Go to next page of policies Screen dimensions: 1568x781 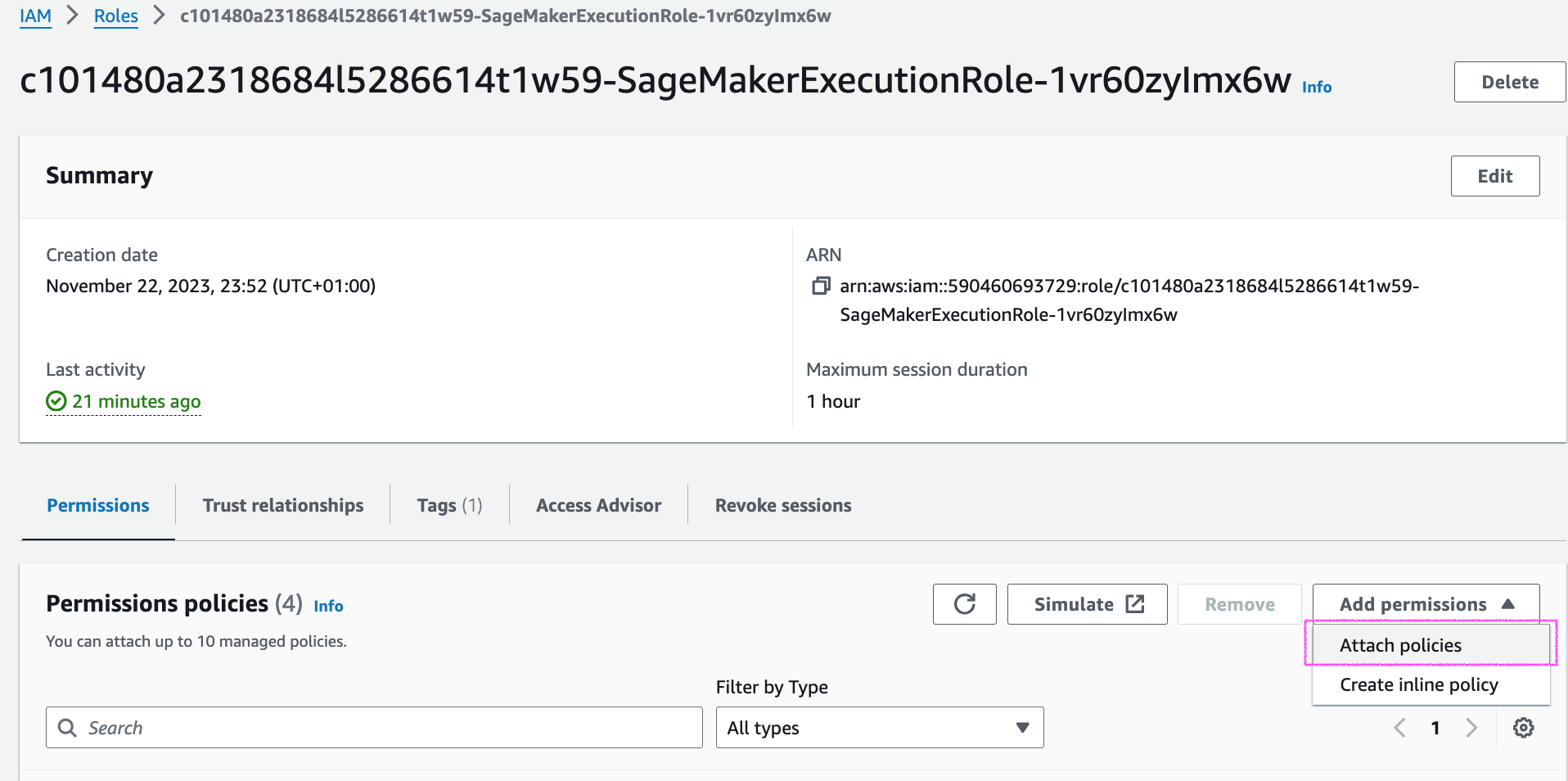click(x=1471, y=728)
